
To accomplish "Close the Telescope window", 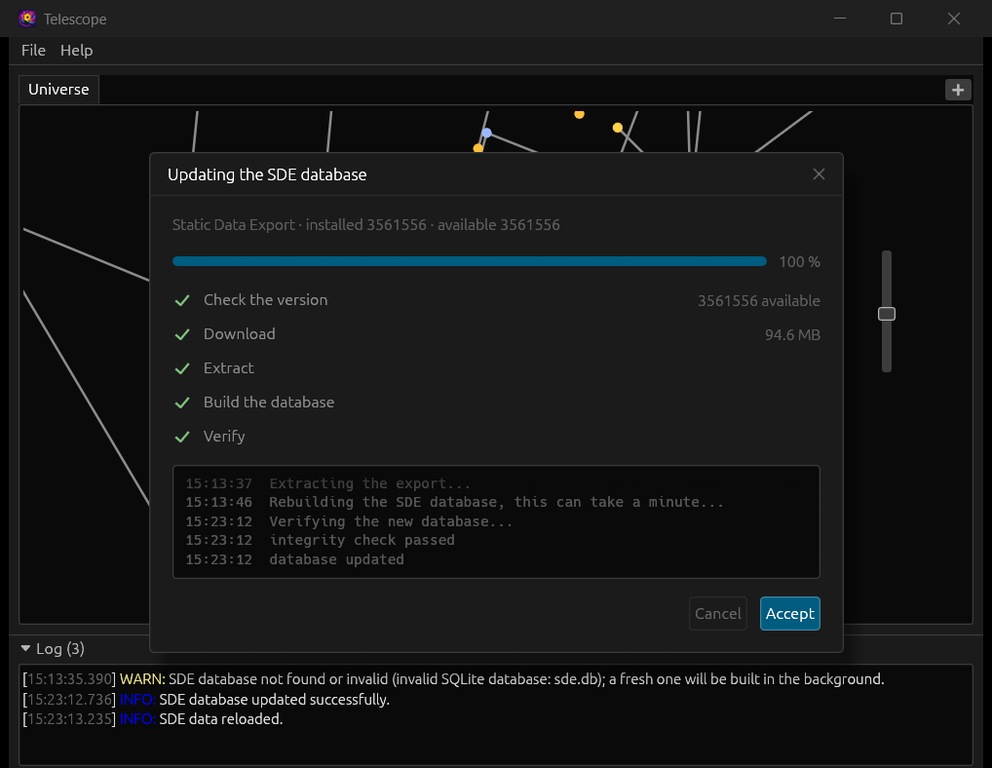I will (x=953, y=19).
